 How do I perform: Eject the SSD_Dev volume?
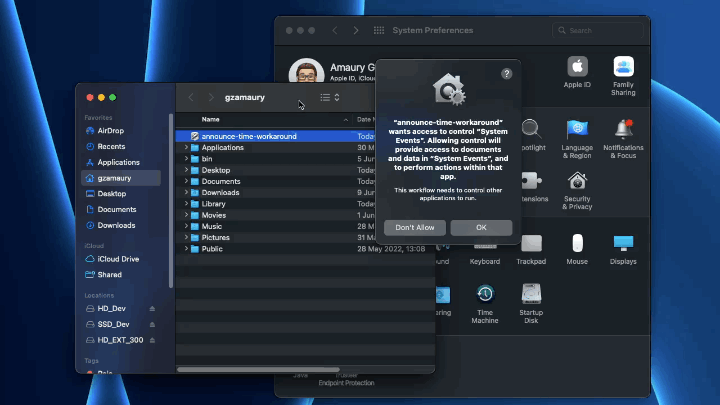tap(152, 324)
